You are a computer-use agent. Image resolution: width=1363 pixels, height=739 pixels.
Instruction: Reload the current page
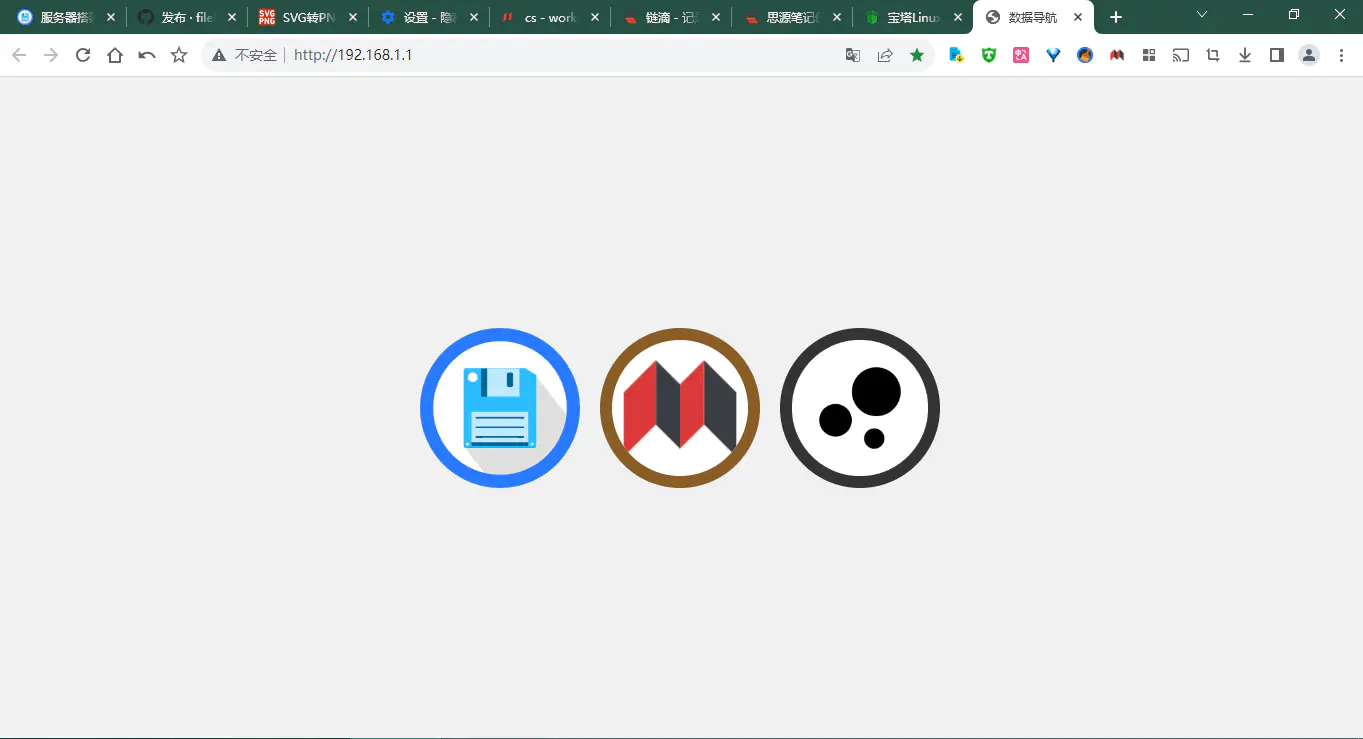[83, 55]
